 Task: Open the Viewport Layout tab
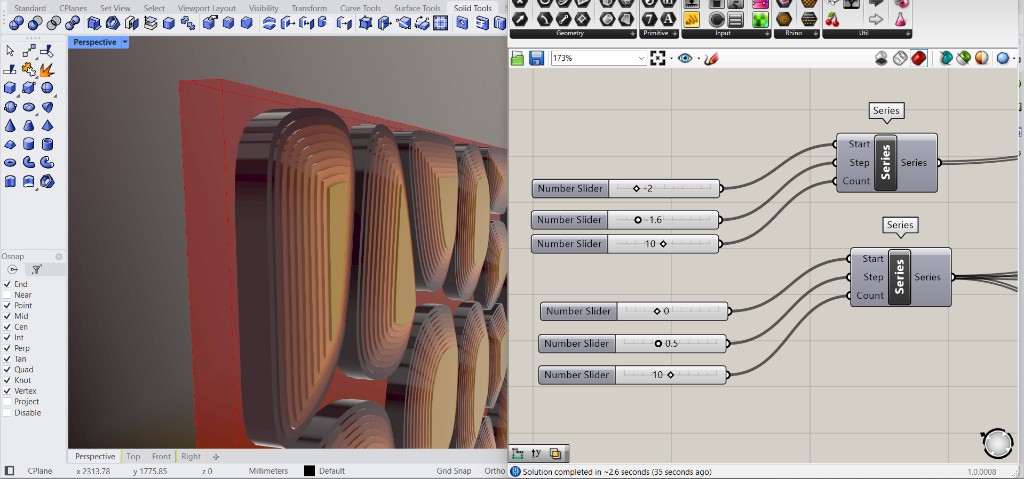[x=206, y=8]
